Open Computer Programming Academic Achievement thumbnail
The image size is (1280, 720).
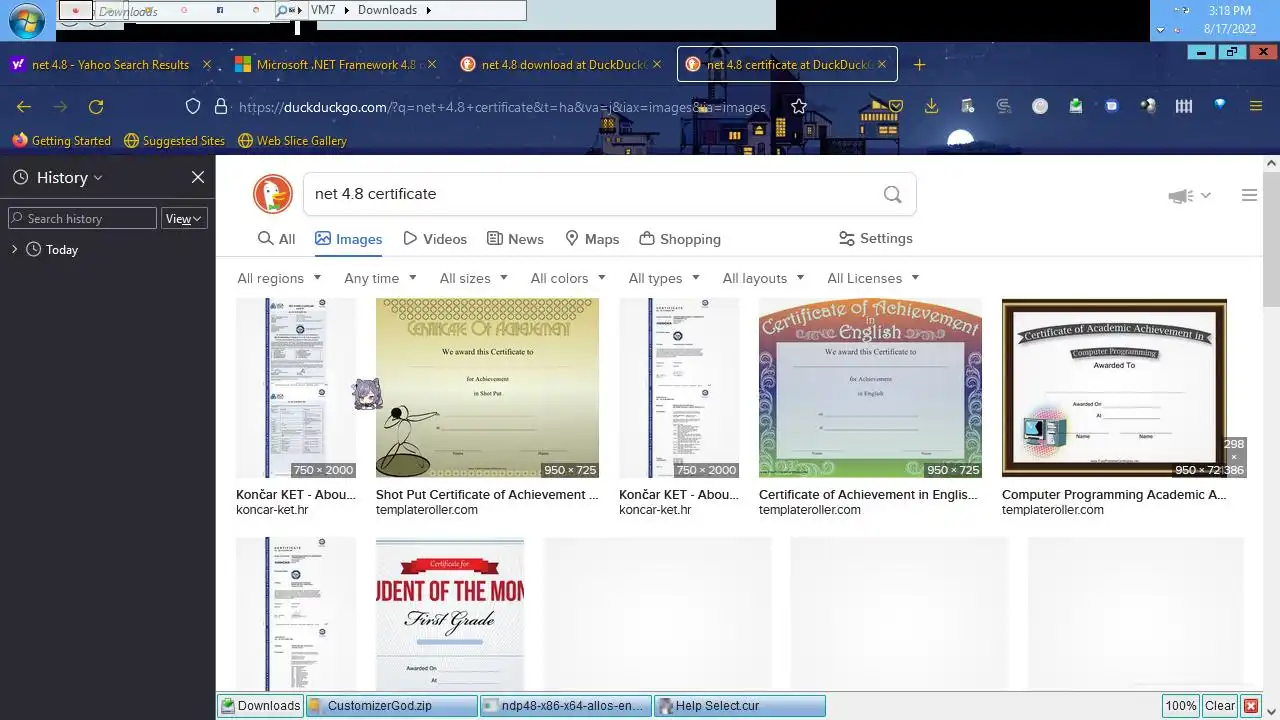coord(1114,388)
